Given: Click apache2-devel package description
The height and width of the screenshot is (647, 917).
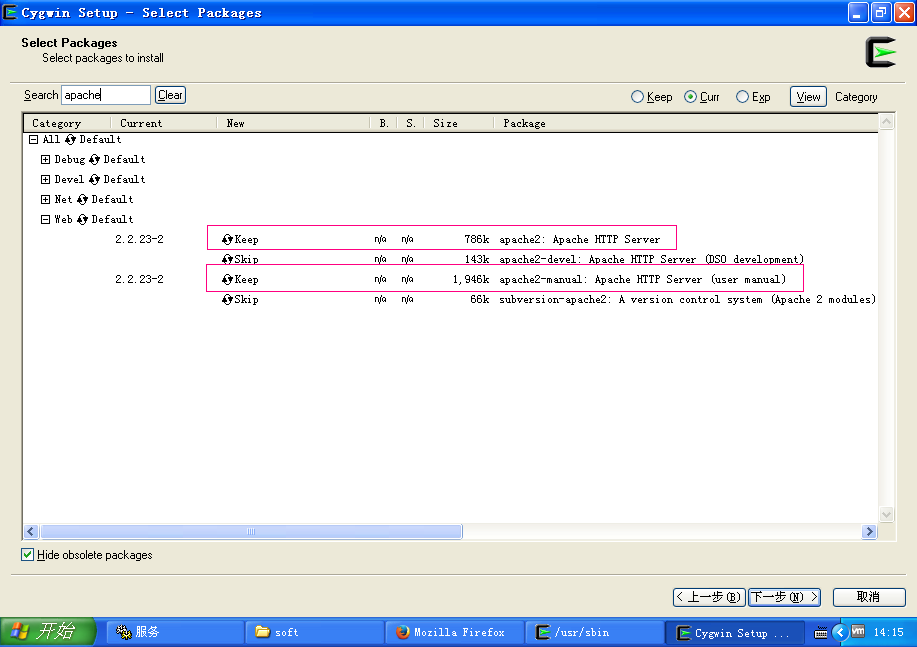Looking at the screenshot, I should pos(651,259).
